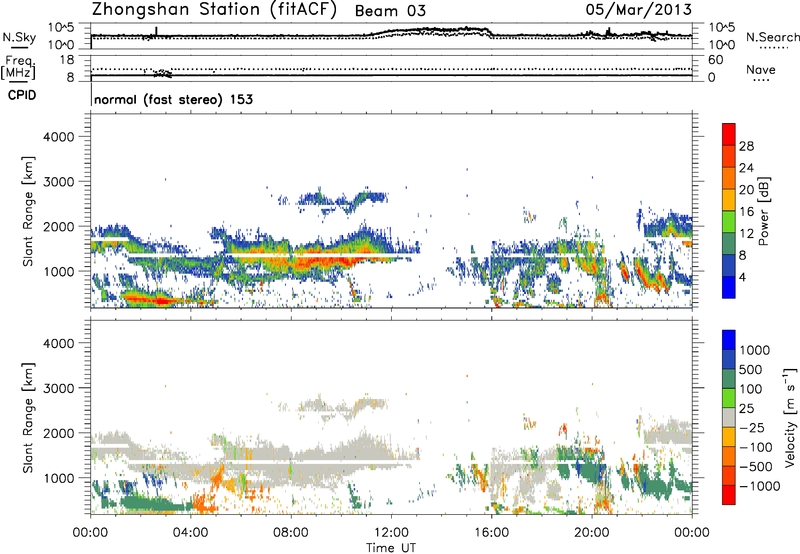This screenshot has height=554, width=800.
Task: Click the '-100' velocity color bar value
Action: (756, 447)
